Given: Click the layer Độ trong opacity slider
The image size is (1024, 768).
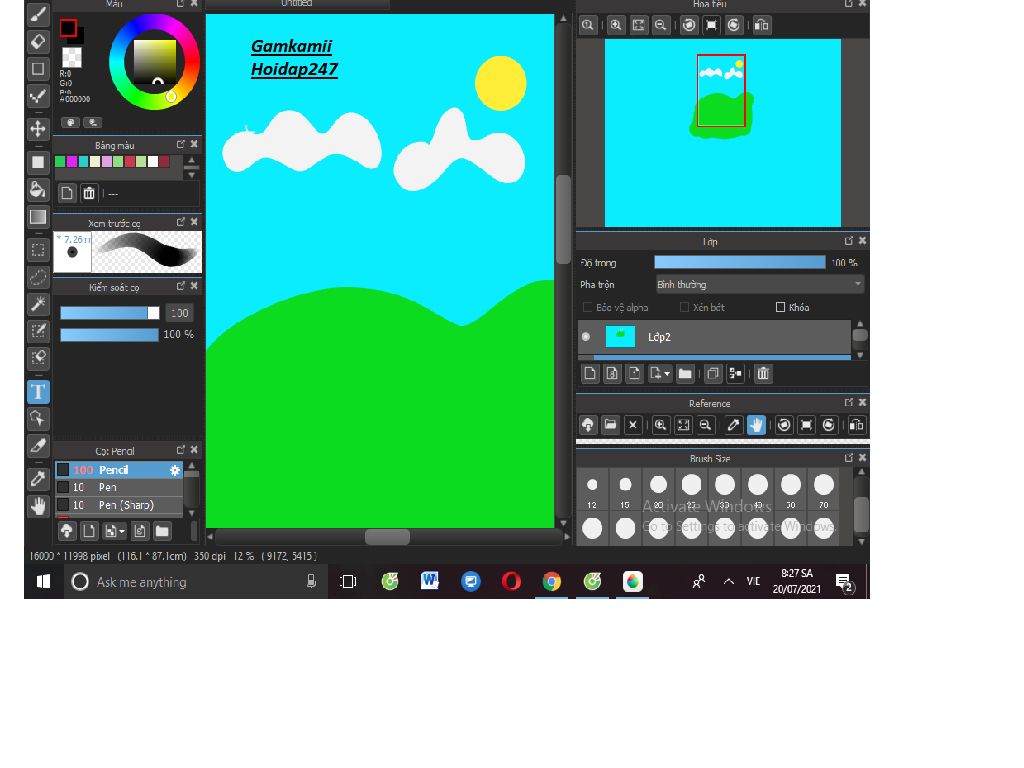Looking at the screenshot, I should coord(740,262).
